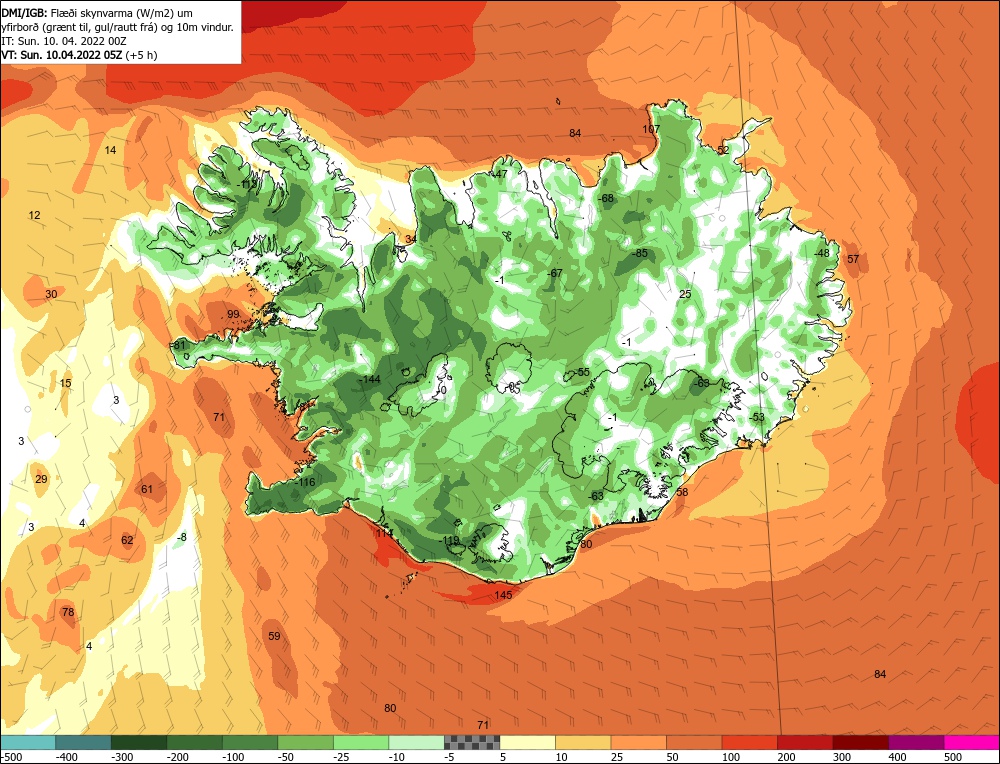Click the map value '114' on southwest coast
The width and height of the screenshot is (1000, 764).
tap(384, 533)
